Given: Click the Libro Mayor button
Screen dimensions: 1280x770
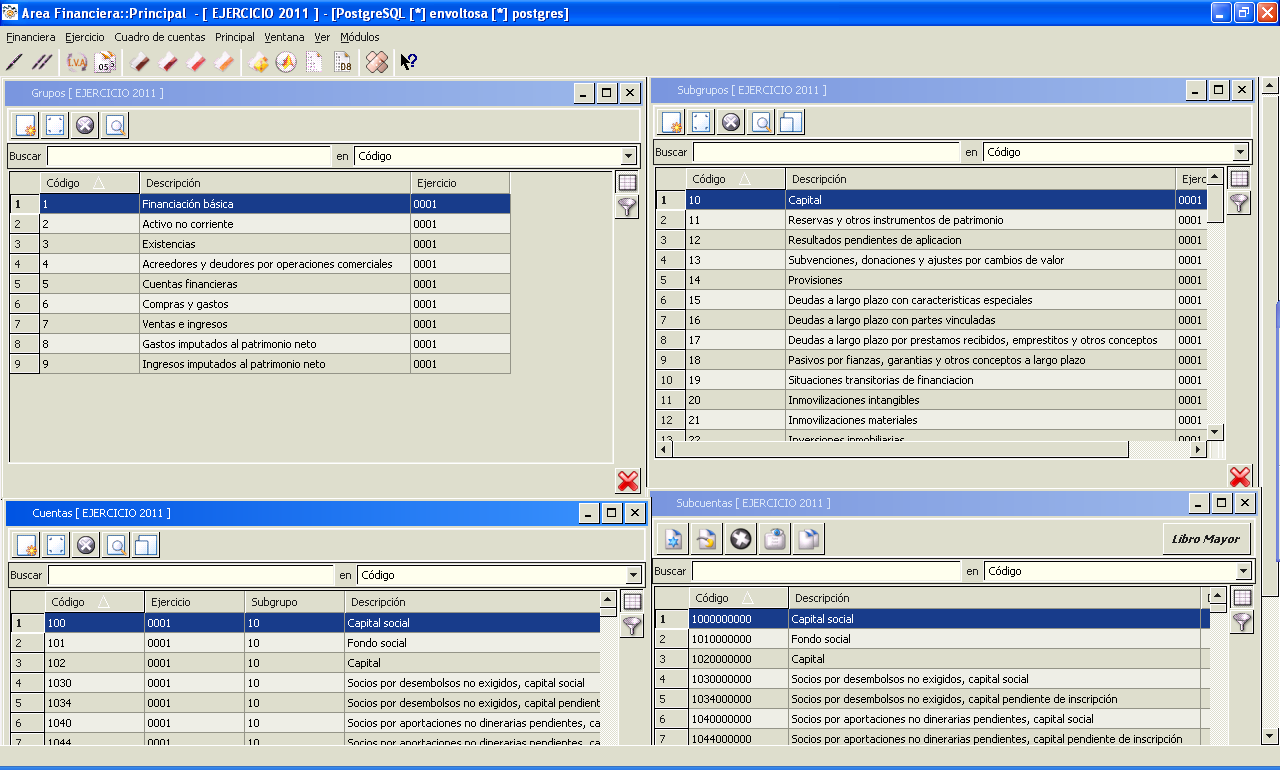Looking at the screenshot, I should click(1206, 539).
